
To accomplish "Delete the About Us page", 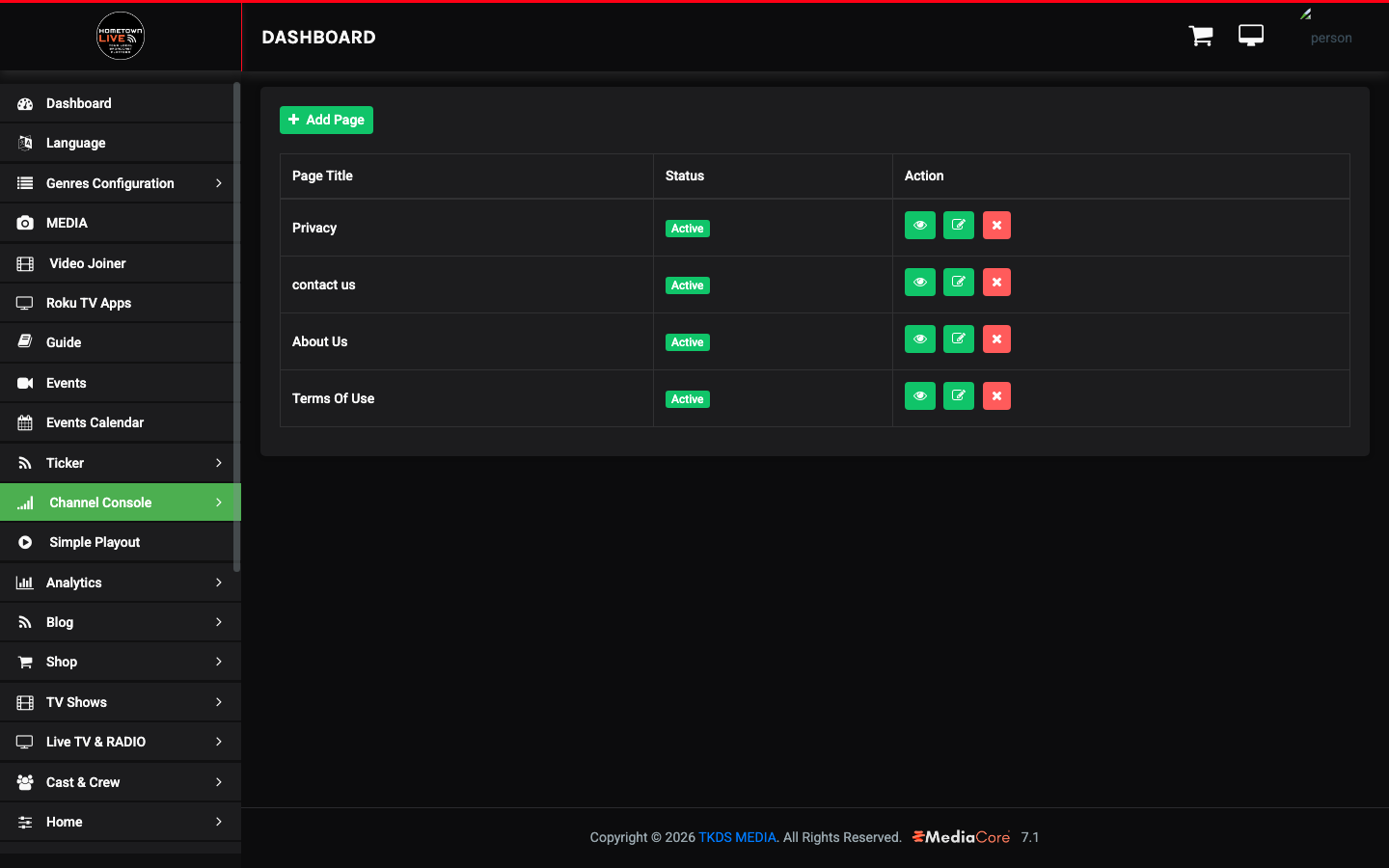I will [996, 339].
